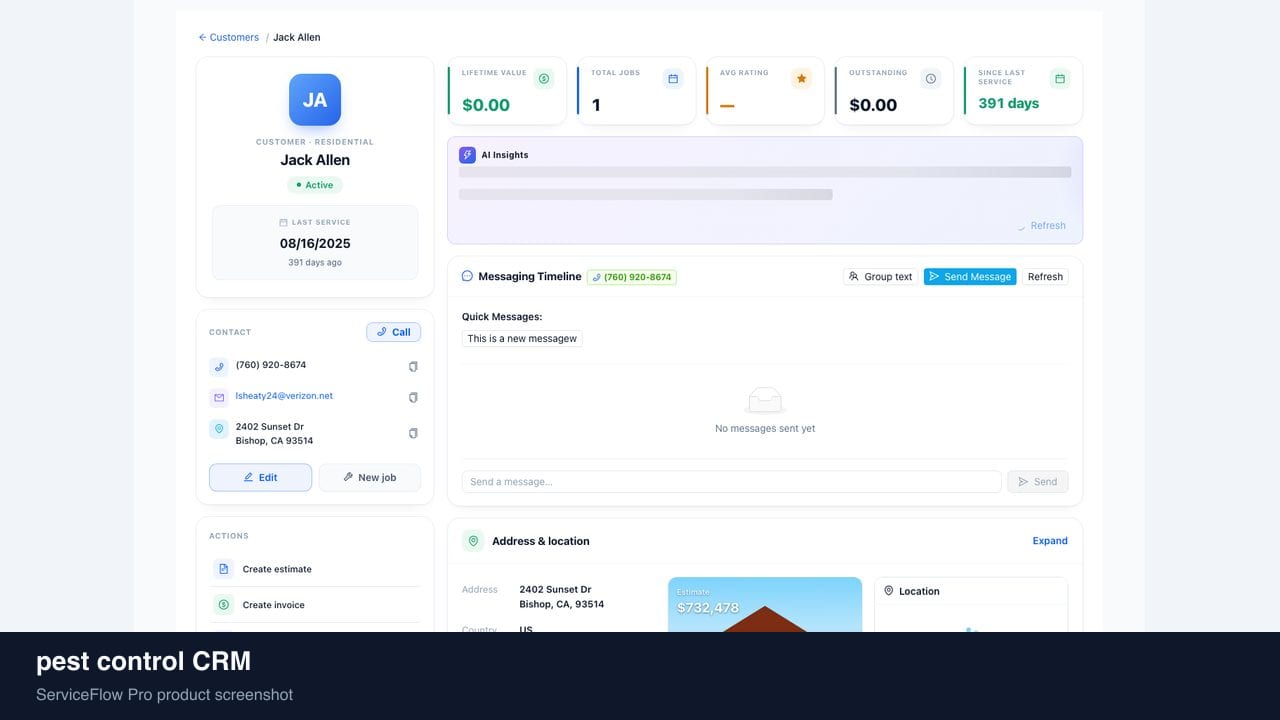Image resolution: width=1280 pixels, height=720 pixels.
Task: Start a New job
Action: tap(369, 477)
